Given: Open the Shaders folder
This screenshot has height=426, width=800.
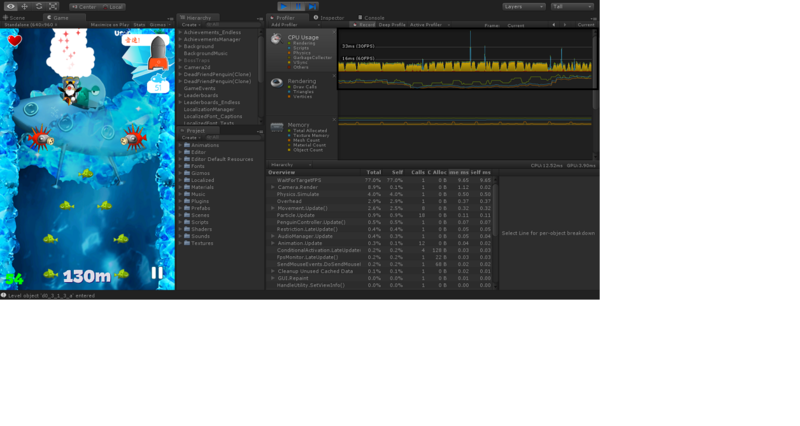Looking at the screenshot, I should [x=201, y=229].
